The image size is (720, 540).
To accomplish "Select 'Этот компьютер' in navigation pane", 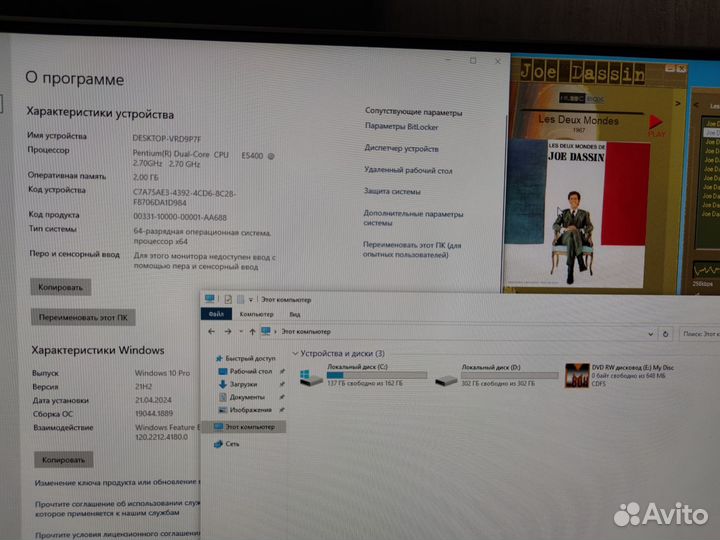I will [x=244, y=427].
